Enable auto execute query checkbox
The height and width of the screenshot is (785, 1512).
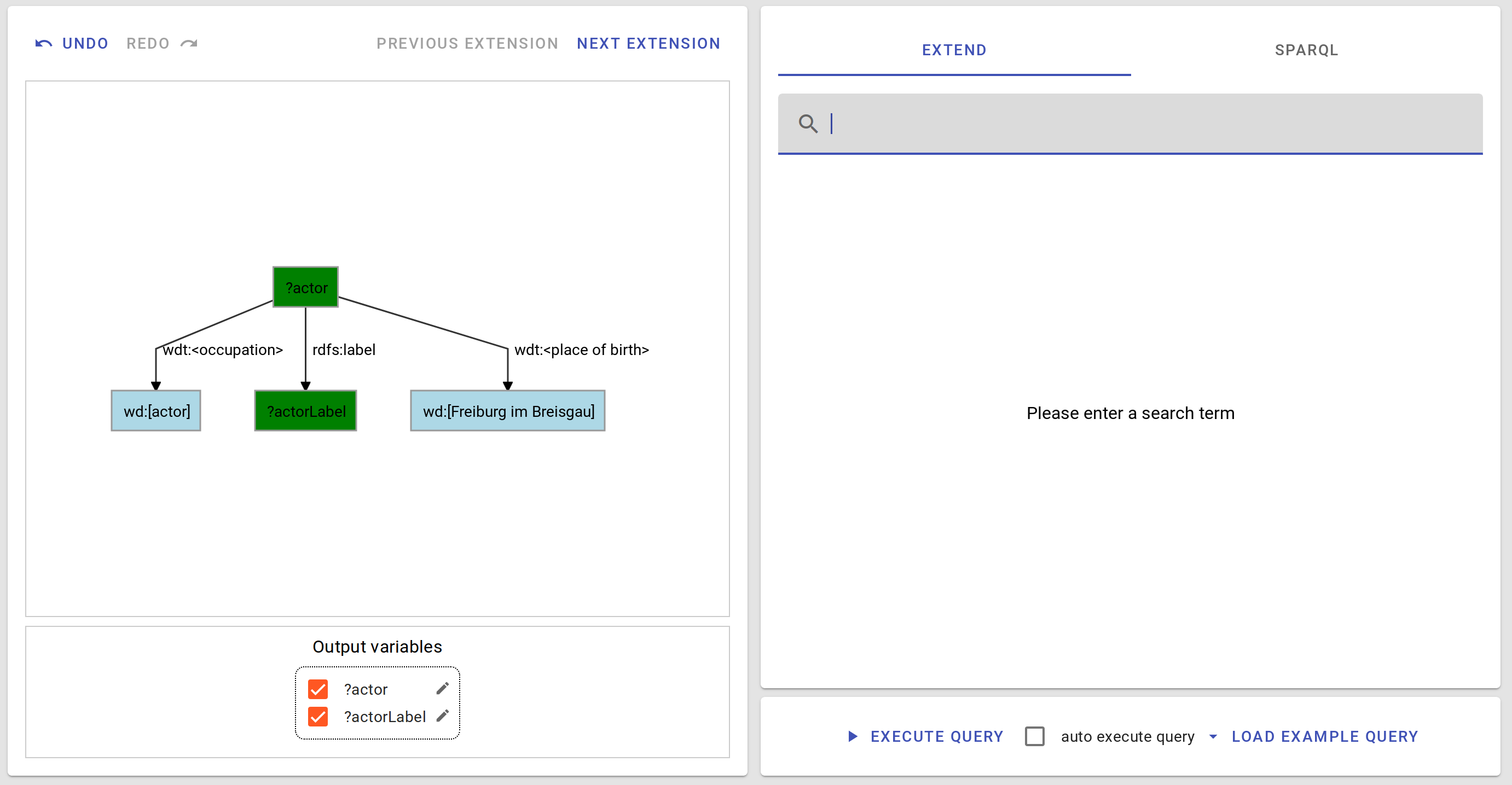point(1035,736)
